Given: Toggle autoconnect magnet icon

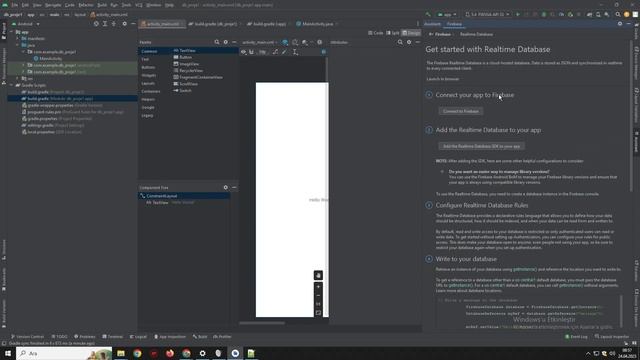Looking at the screenshot, I should click(251, 52).
